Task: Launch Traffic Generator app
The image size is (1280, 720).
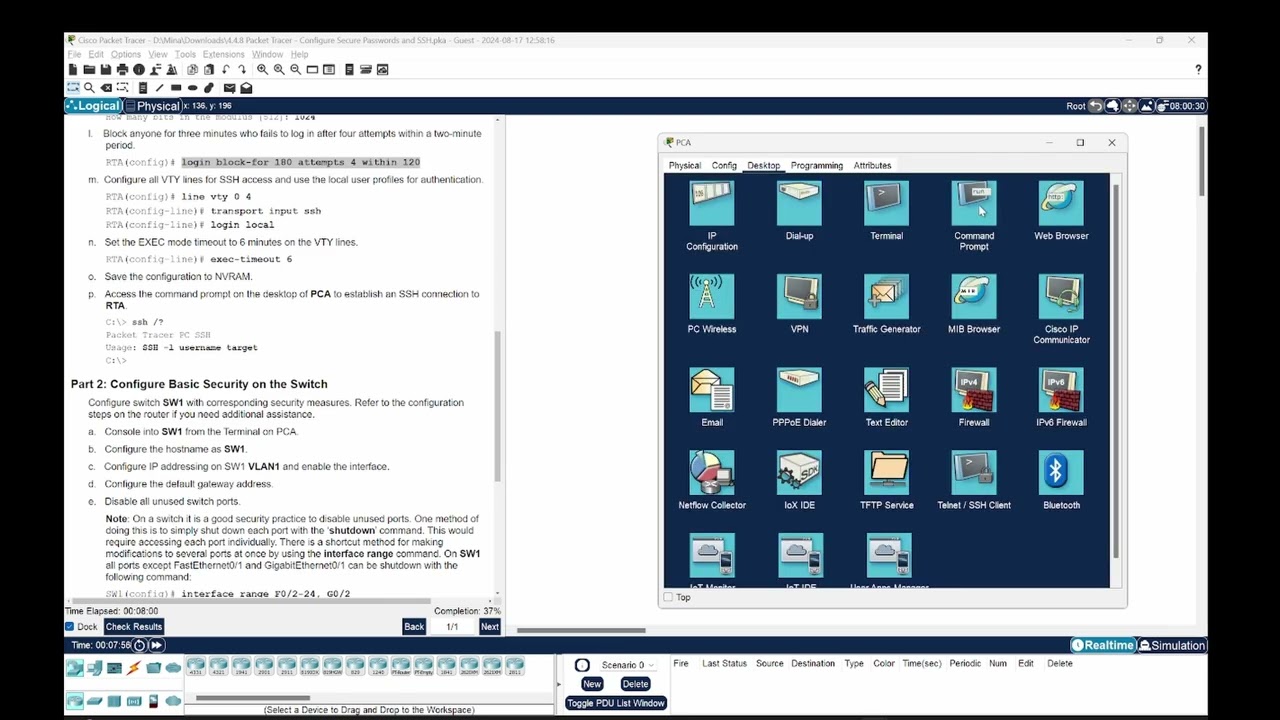Action: click(x=886, y=297)
